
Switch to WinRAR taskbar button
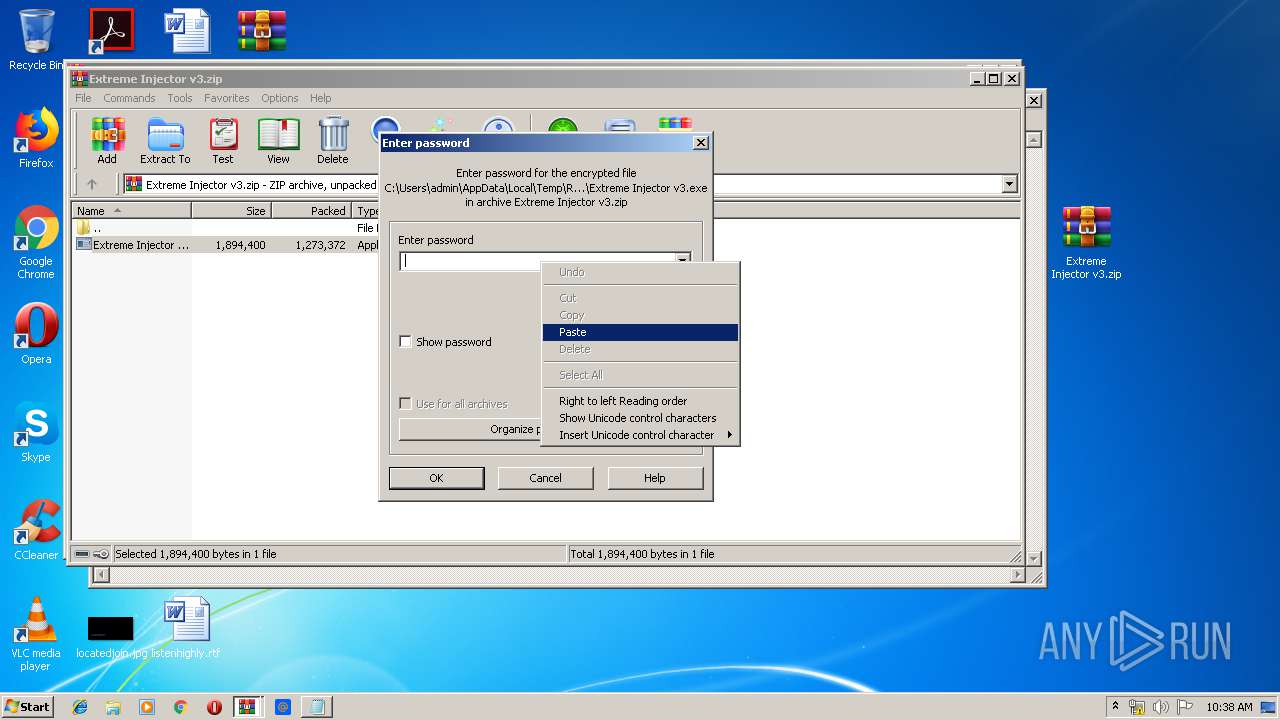(x=248, y=707)
